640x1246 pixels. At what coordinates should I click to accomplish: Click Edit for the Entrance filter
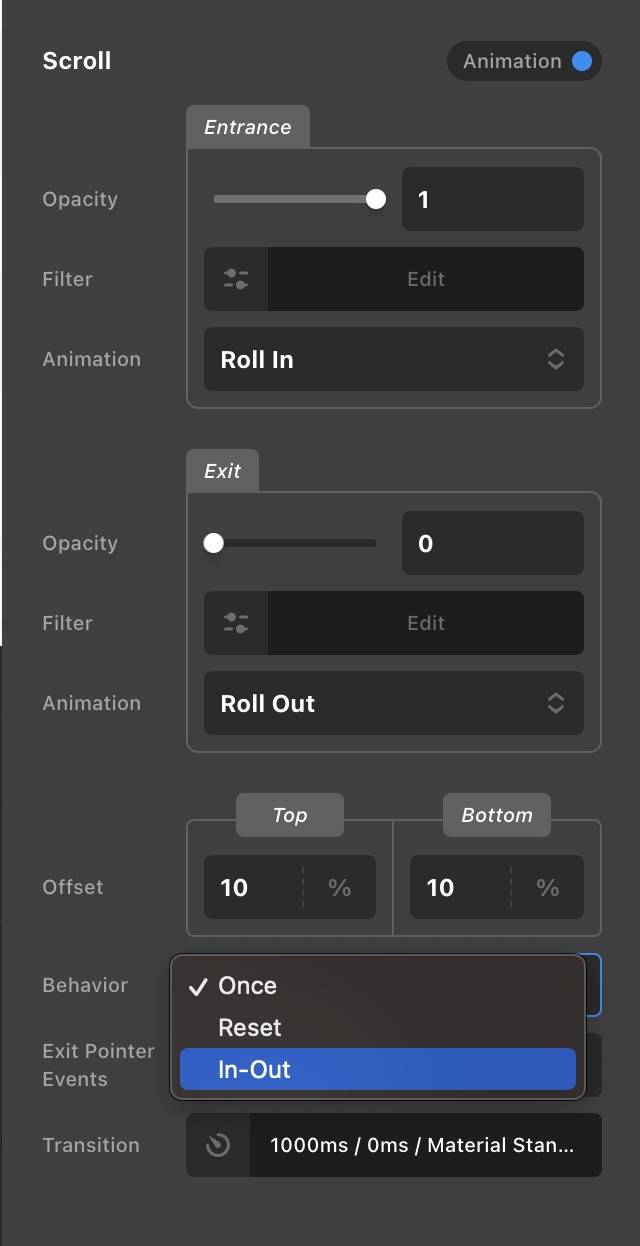coord(425,279)
